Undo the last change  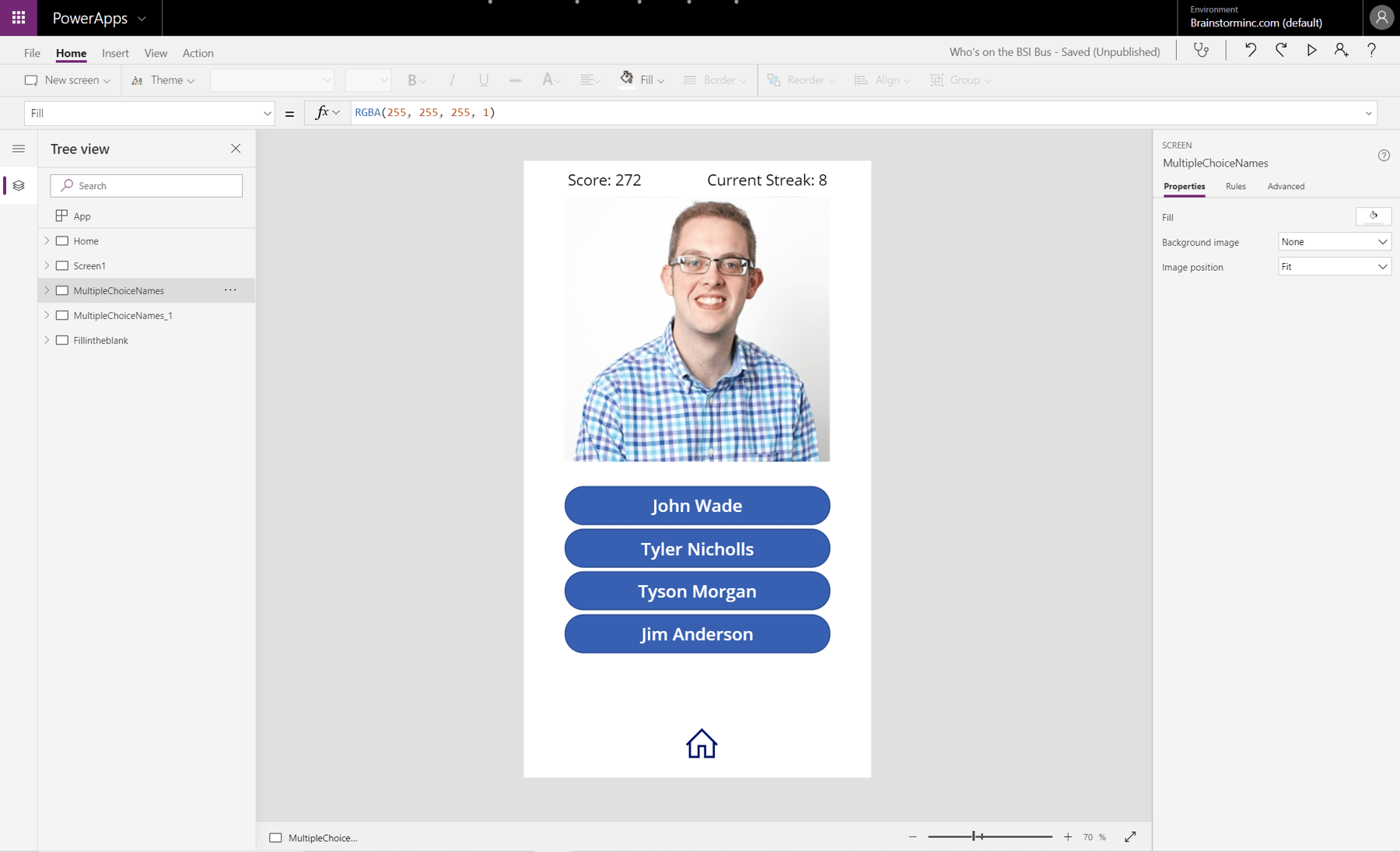(1250, 50)
